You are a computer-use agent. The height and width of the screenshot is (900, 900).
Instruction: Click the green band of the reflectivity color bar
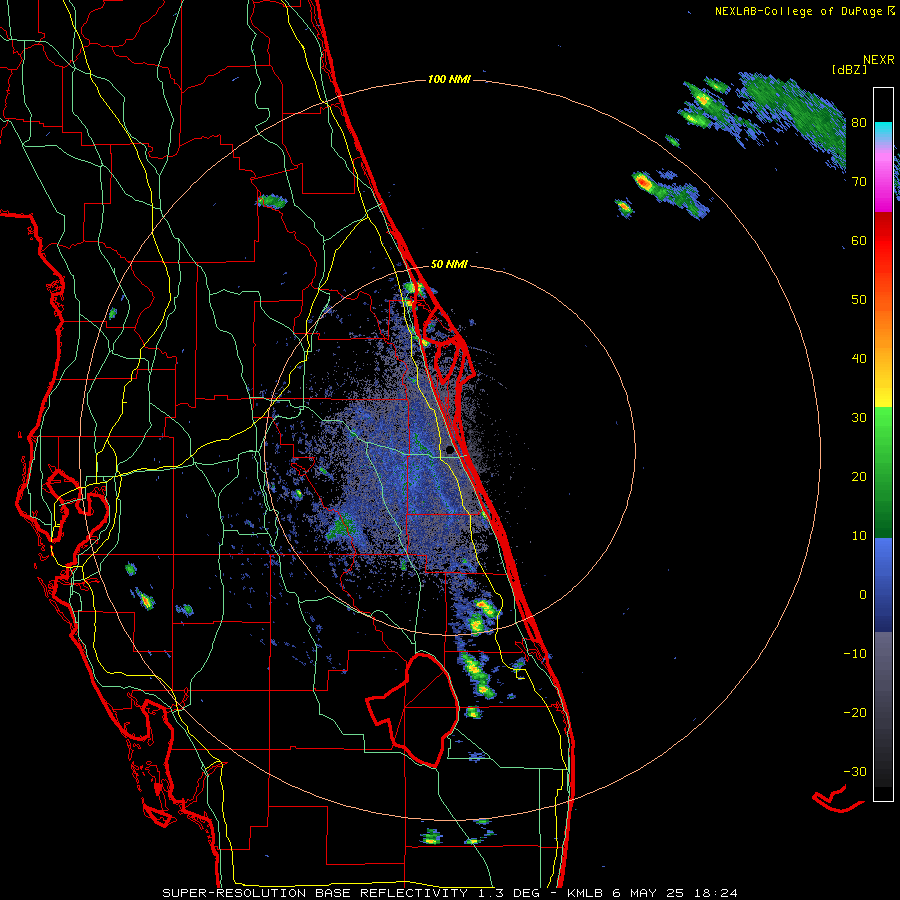883,472
